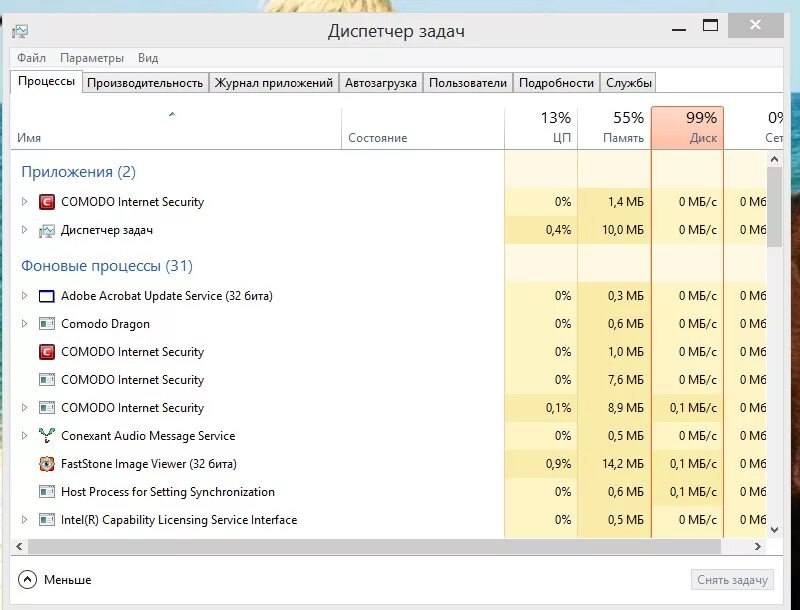Click the Диспетчер задач process icon
800x610 pixels.
(47, 231)
